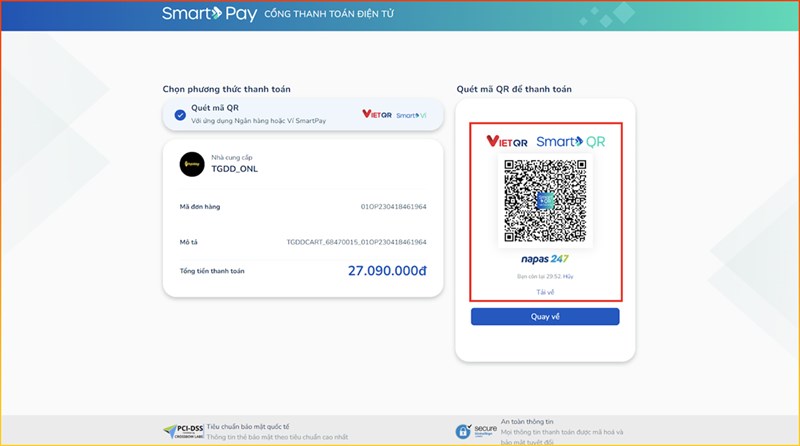Screen dimensions: 800x446
Task: Click the QR code image
Action: pos(545,201)
